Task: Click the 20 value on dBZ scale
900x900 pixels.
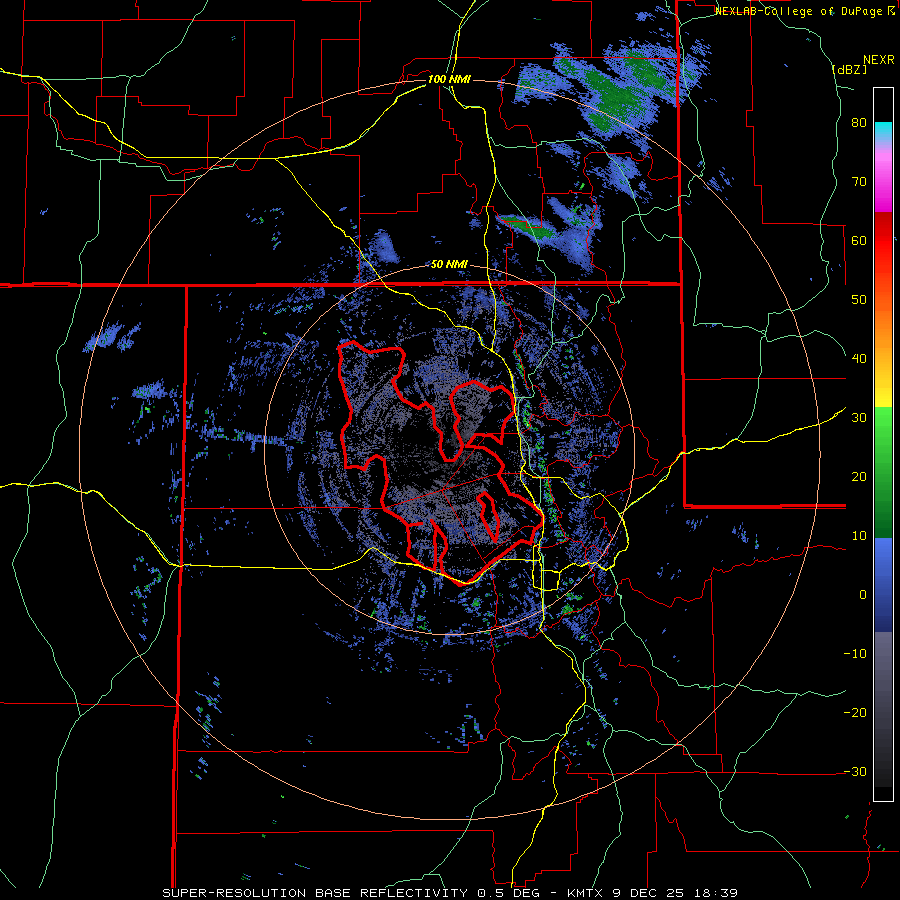Action: click(x=859, y=477)
